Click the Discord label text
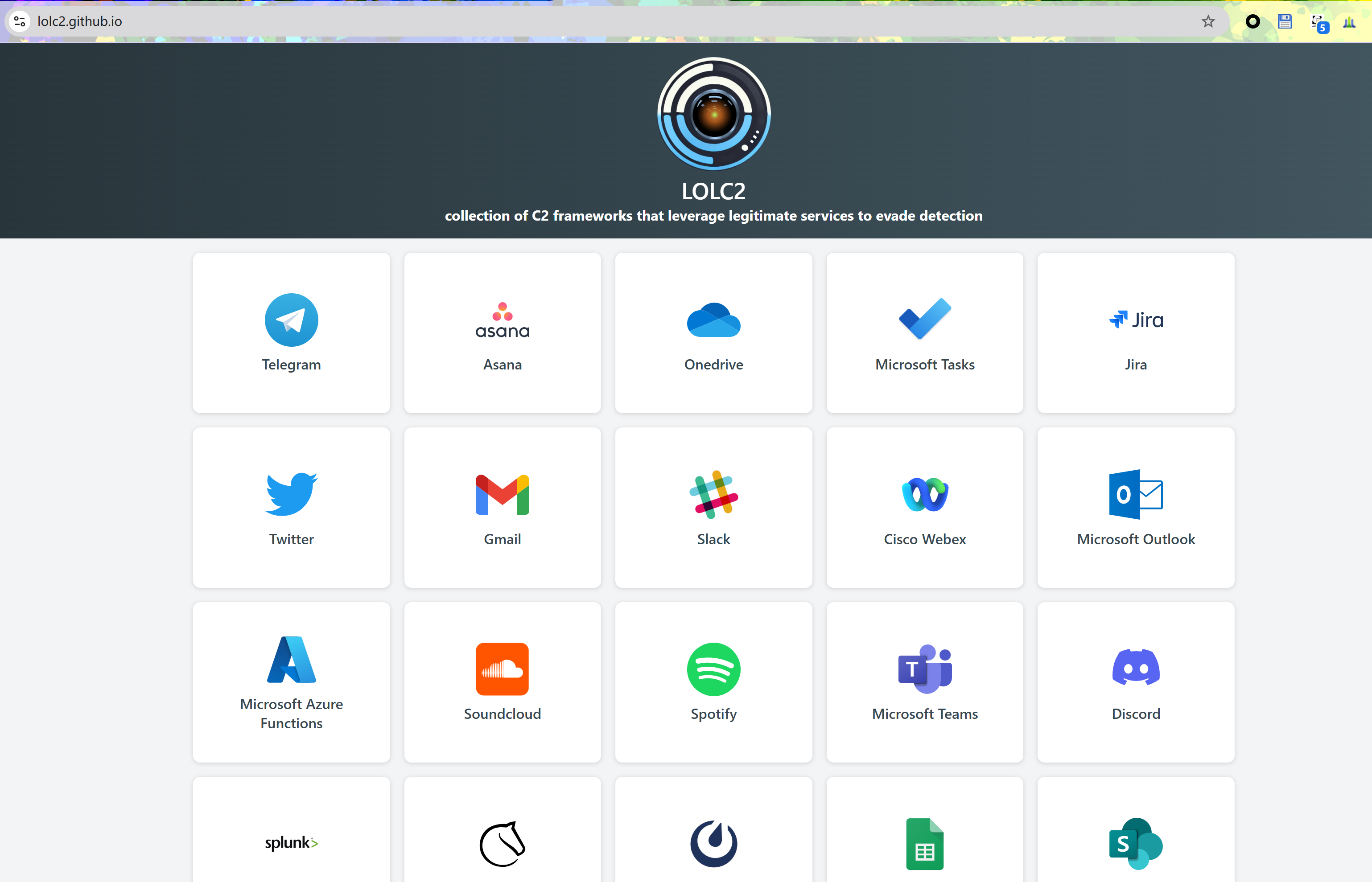The width and height of the screenshot is (1372, 882). (1135, 714)
